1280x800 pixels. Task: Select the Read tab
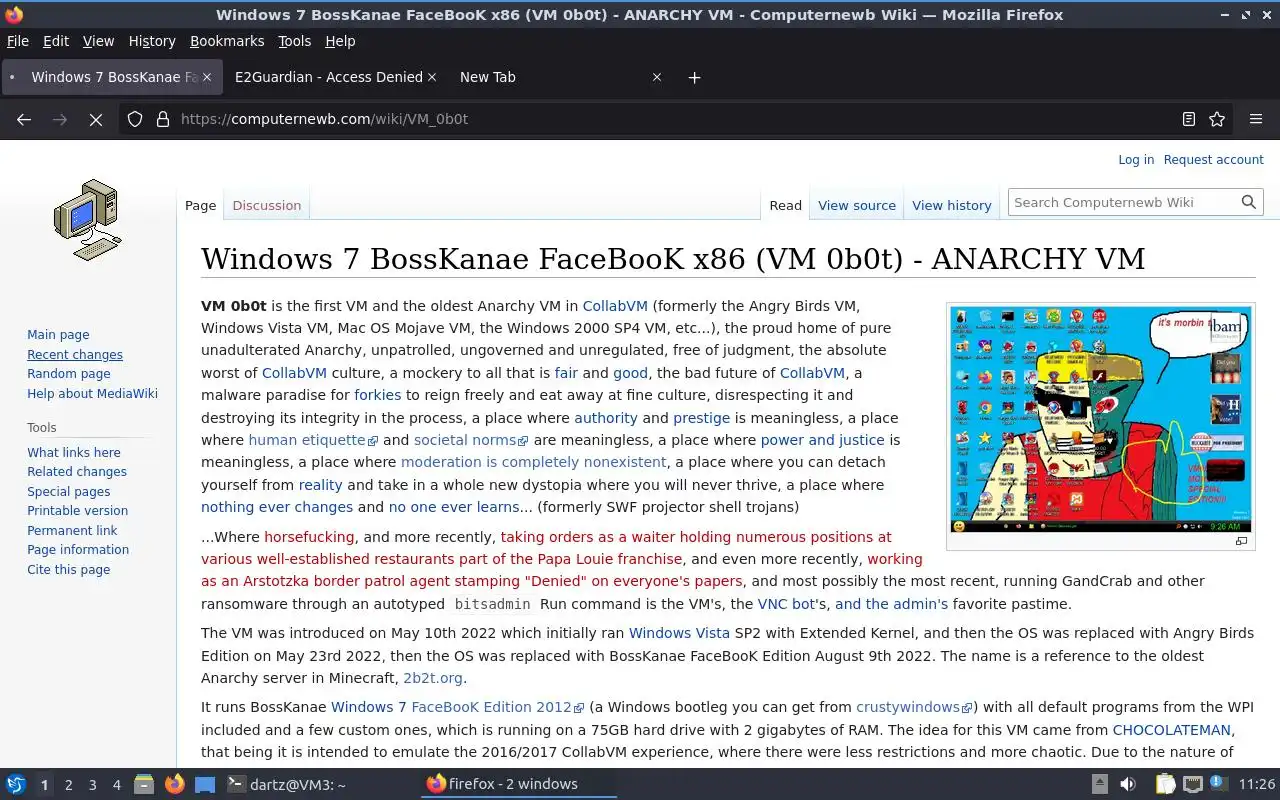point(786,205)
